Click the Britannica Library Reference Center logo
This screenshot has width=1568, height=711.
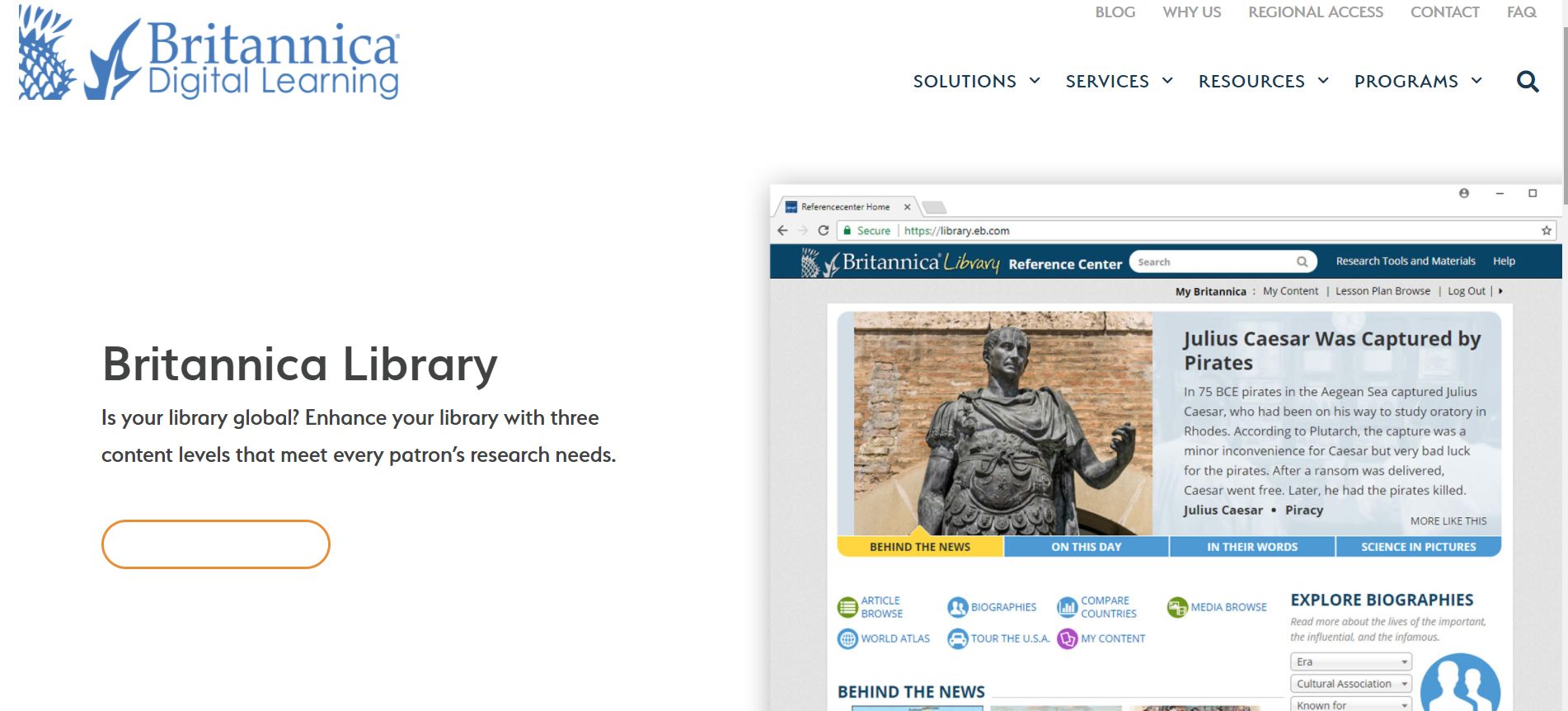coord(961,262)
